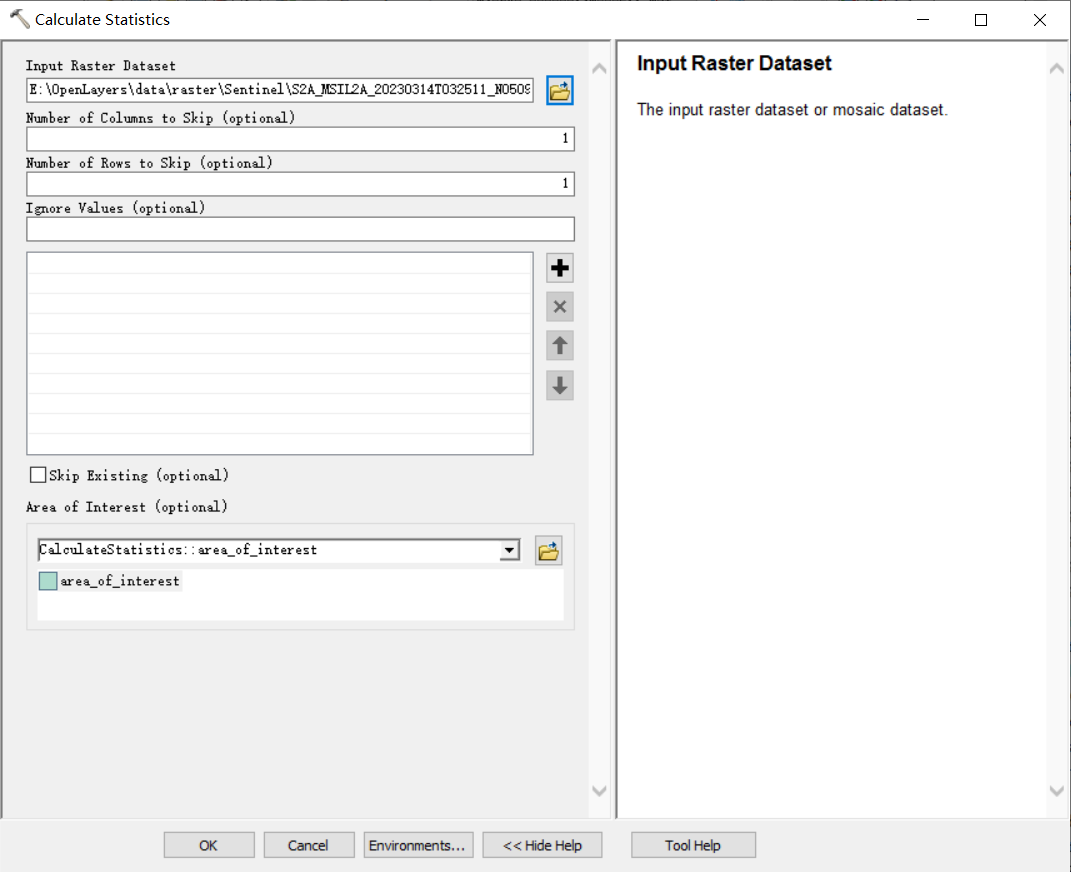Screen dimensions: 1071x872
Task: Expand the Area of Interest dropdown
Action: (510, 550)
